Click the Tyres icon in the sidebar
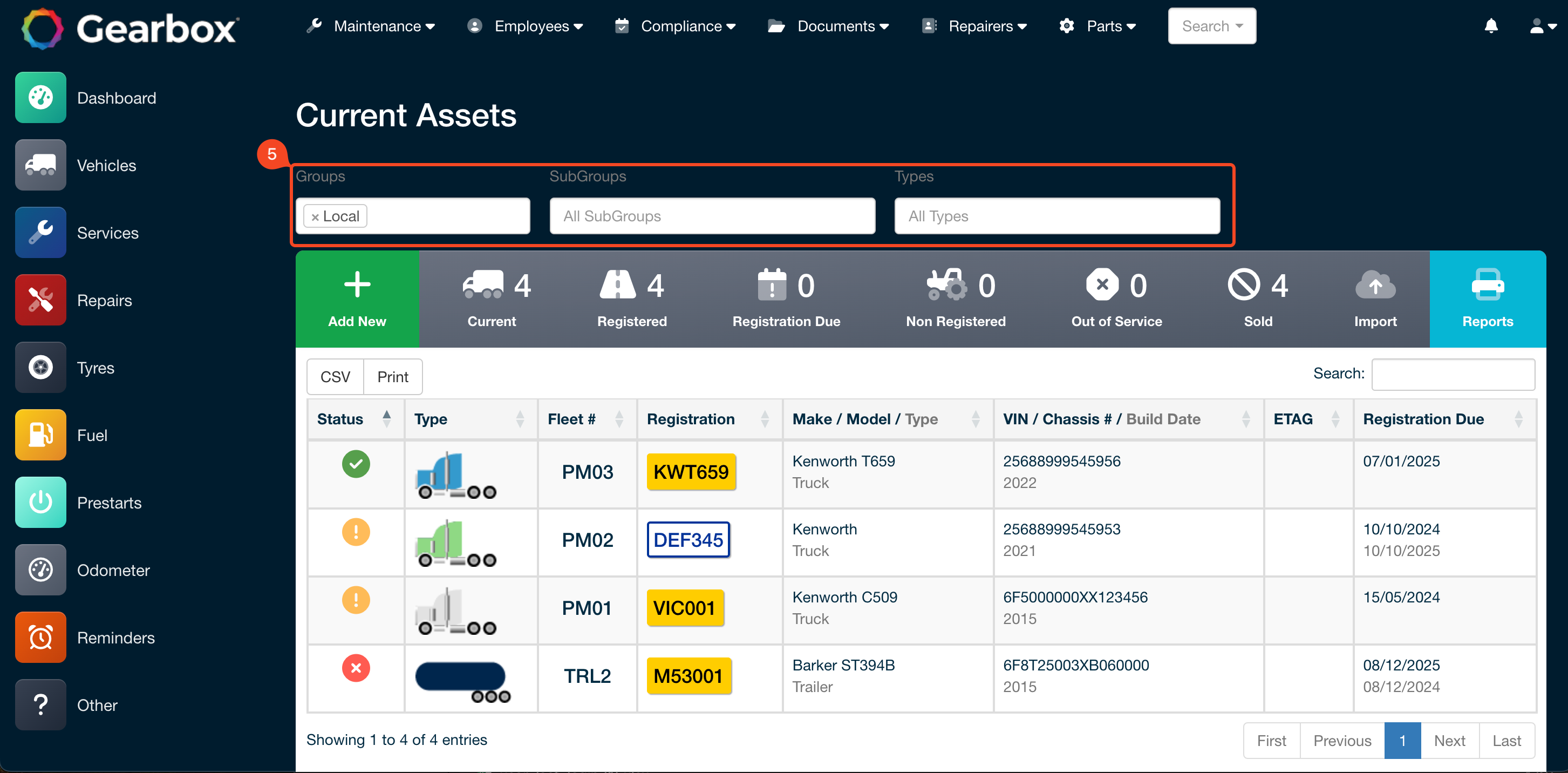Image resolution: width=1568 pixels, height=773 pixels. click(40, 367)
